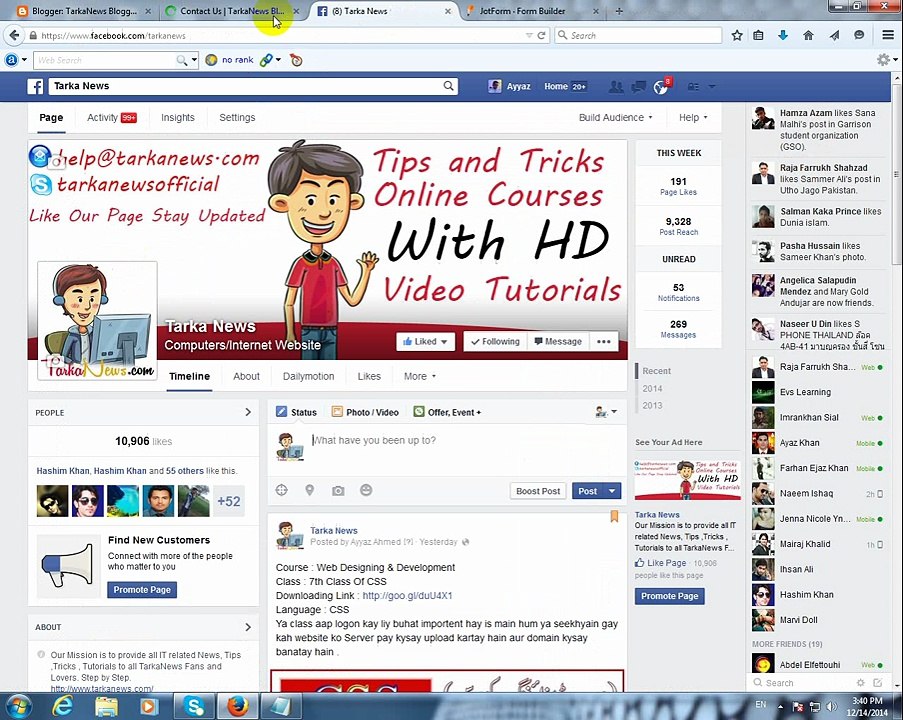Add location pin icon in the status composer

click(310, 490)
